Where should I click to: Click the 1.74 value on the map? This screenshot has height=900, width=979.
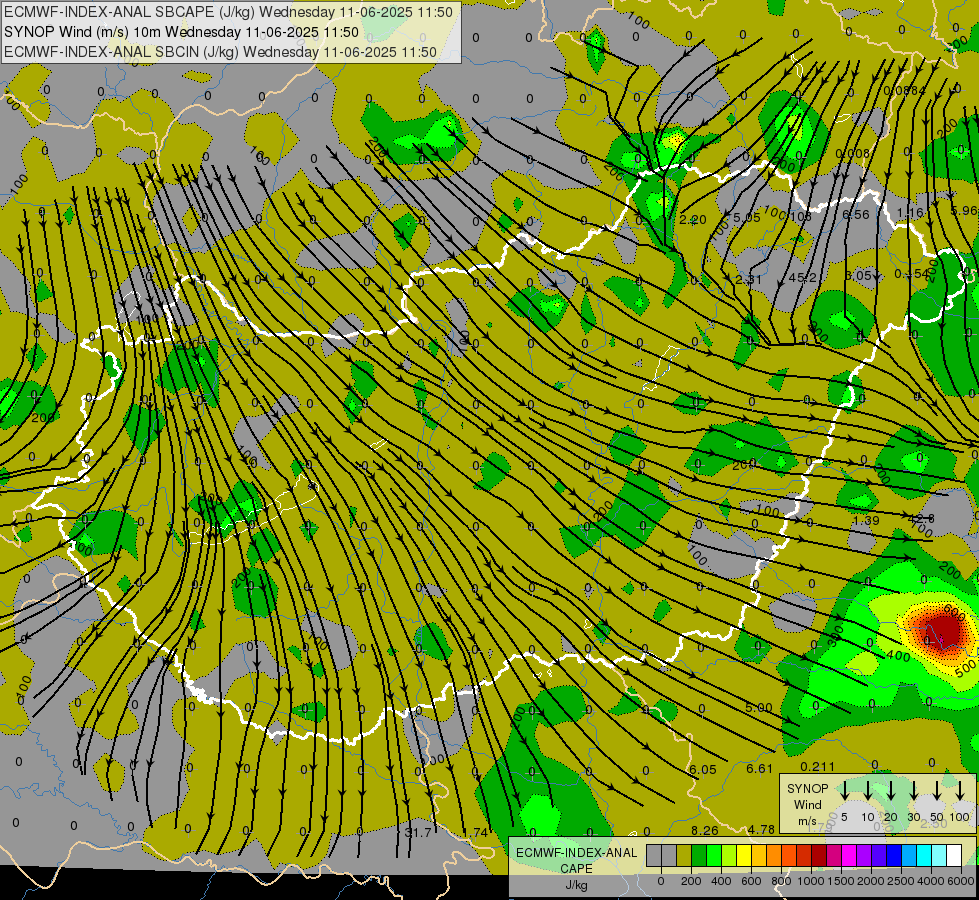tap(475, 832)
